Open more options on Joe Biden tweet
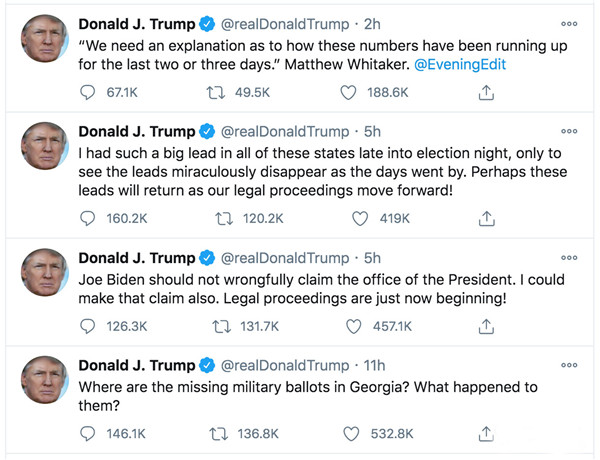Image resolution: width=600 pixels, height=460 pixels. click(x=569, y=257)
